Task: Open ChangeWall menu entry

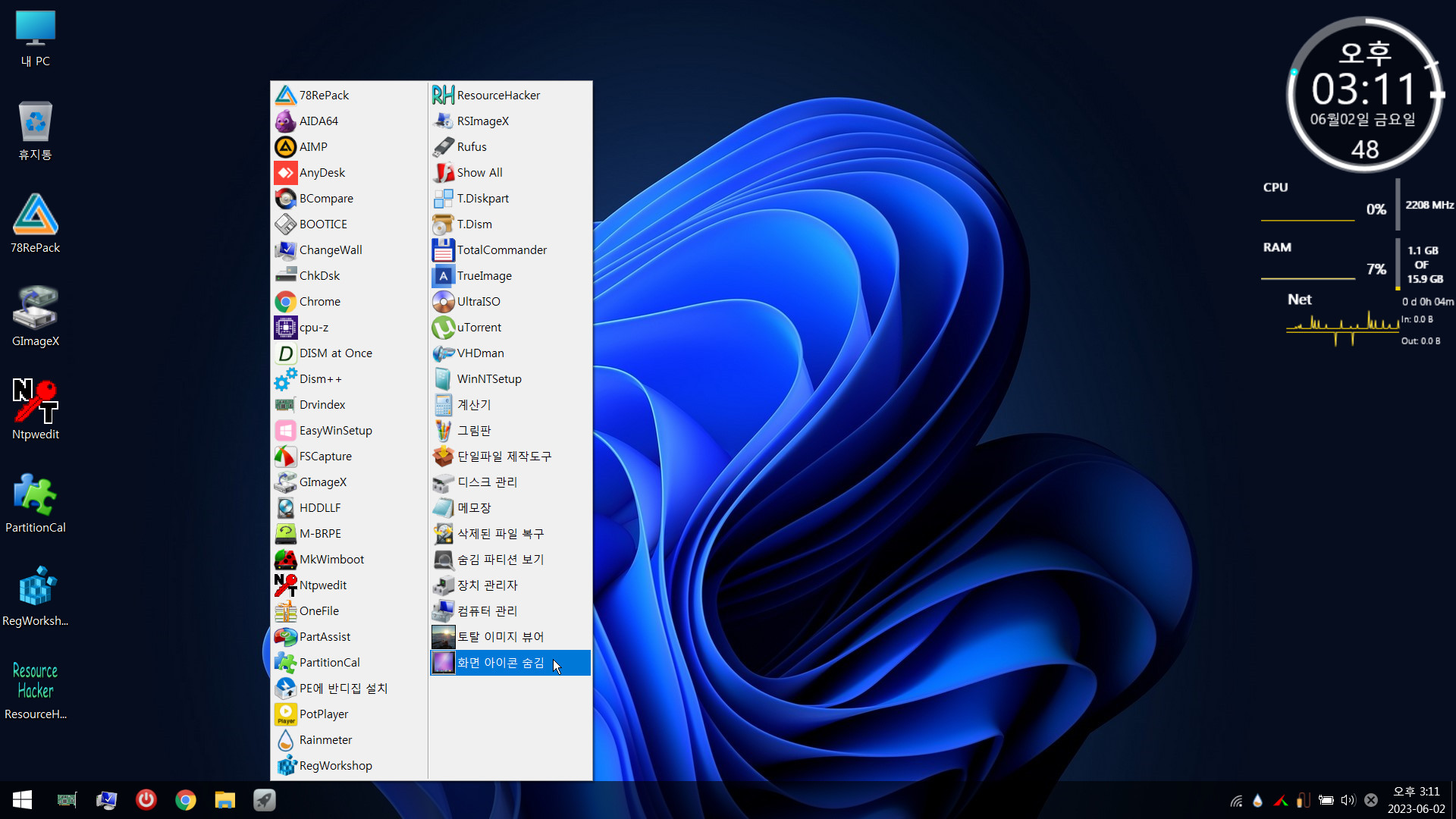Action: click(349, 250)
